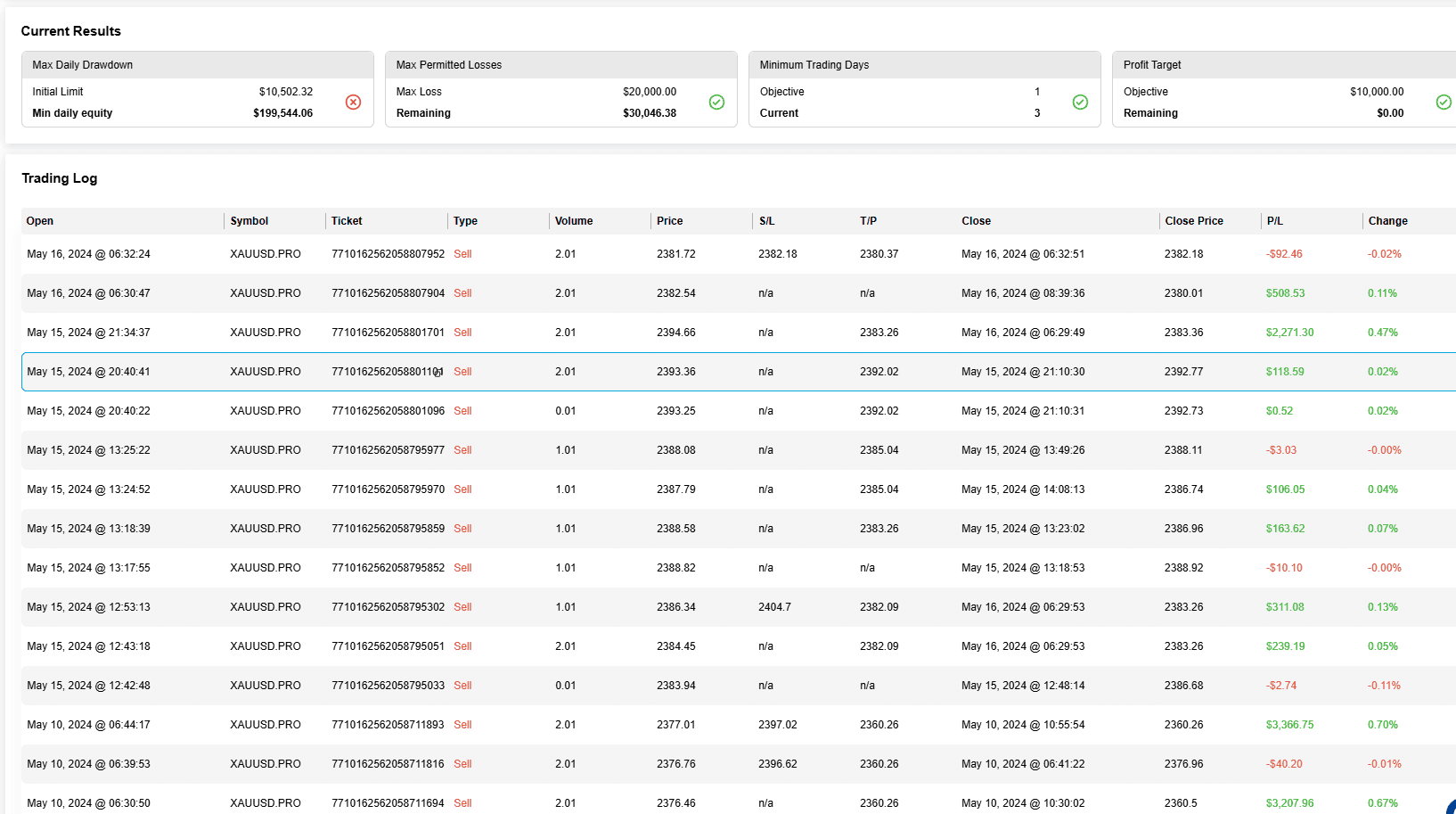Sort the trading log by Open column
1456x814 pixels.
pos(40,221)
